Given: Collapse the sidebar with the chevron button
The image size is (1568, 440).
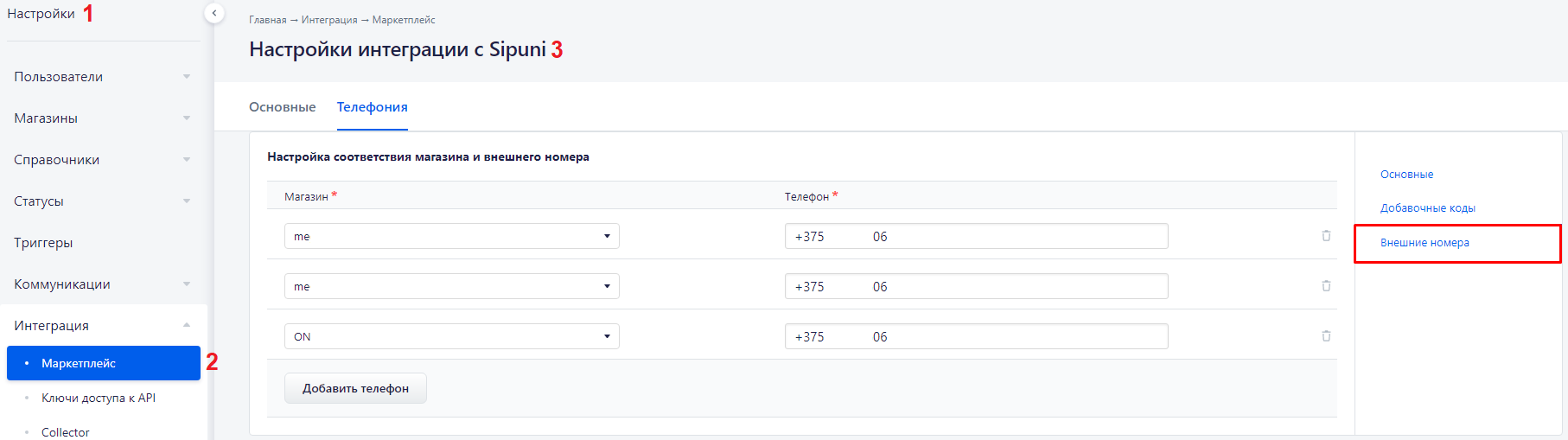Looking at the screenshot, I should tap(214, 13).
